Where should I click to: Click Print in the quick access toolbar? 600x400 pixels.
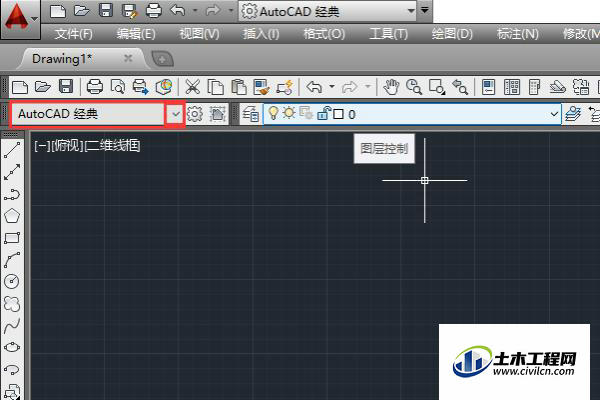tap(153, 11)
